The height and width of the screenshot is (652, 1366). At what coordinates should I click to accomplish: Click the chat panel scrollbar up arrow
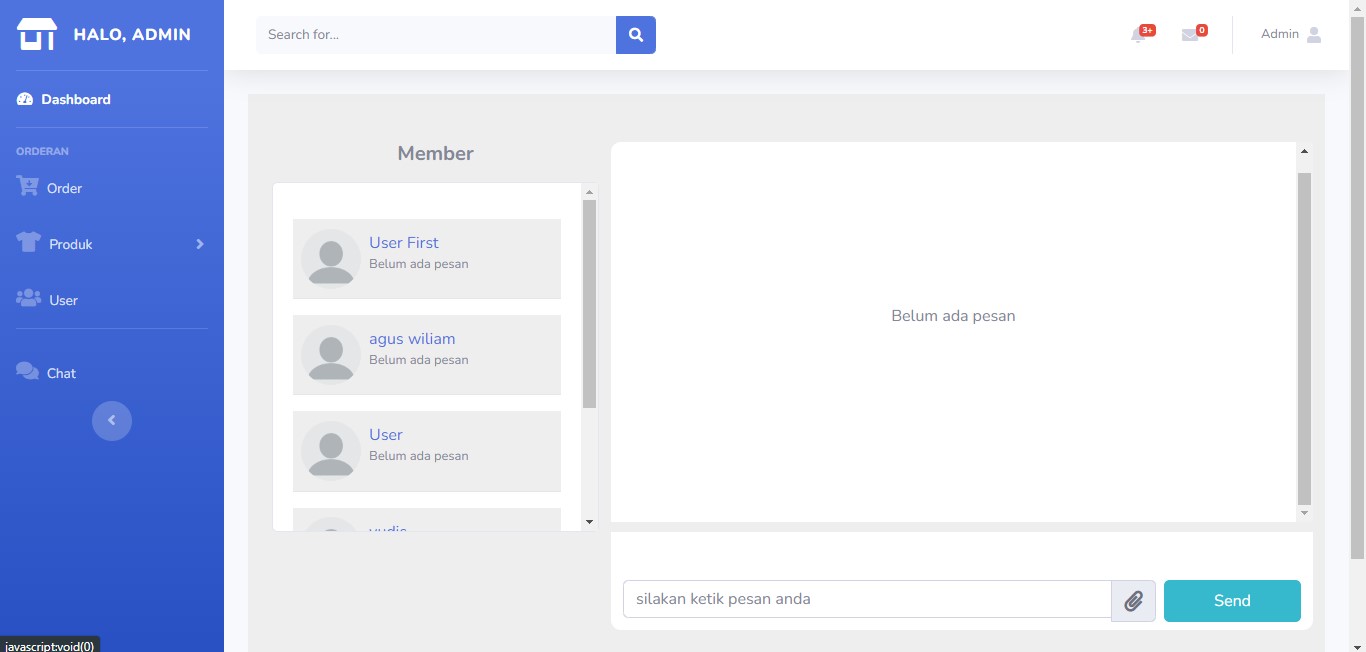point(1304,152)
